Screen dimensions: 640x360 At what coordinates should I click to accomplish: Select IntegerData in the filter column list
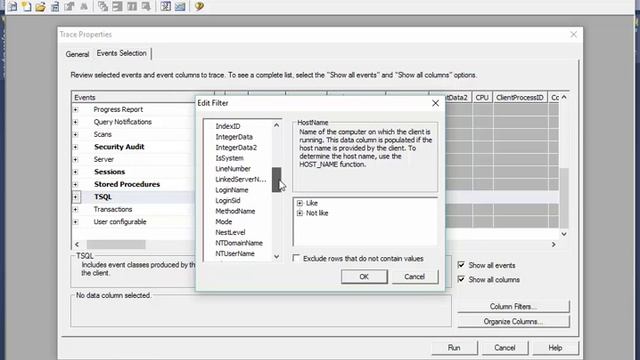click(234, 137)
